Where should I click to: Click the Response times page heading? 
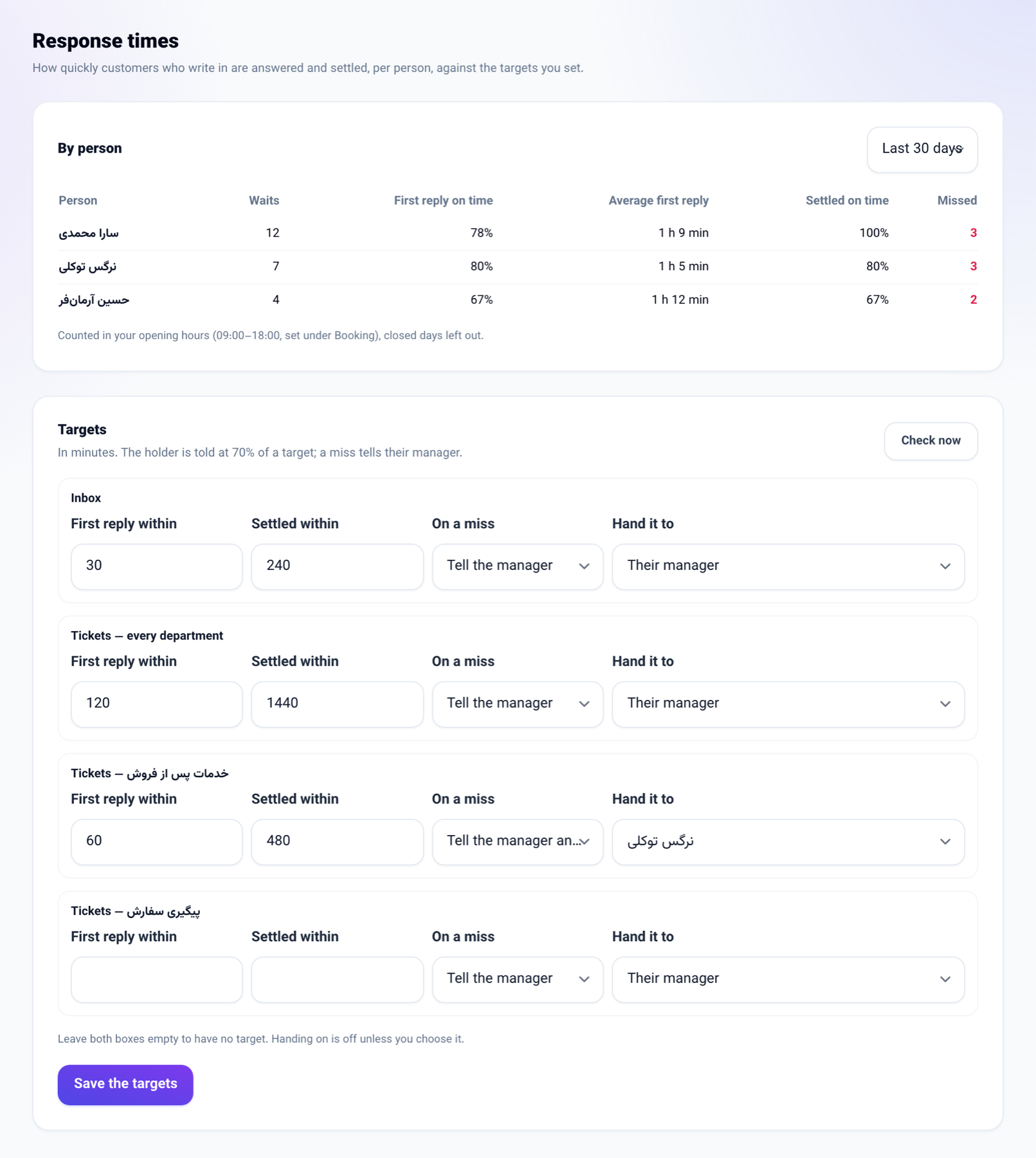(105, 41)
